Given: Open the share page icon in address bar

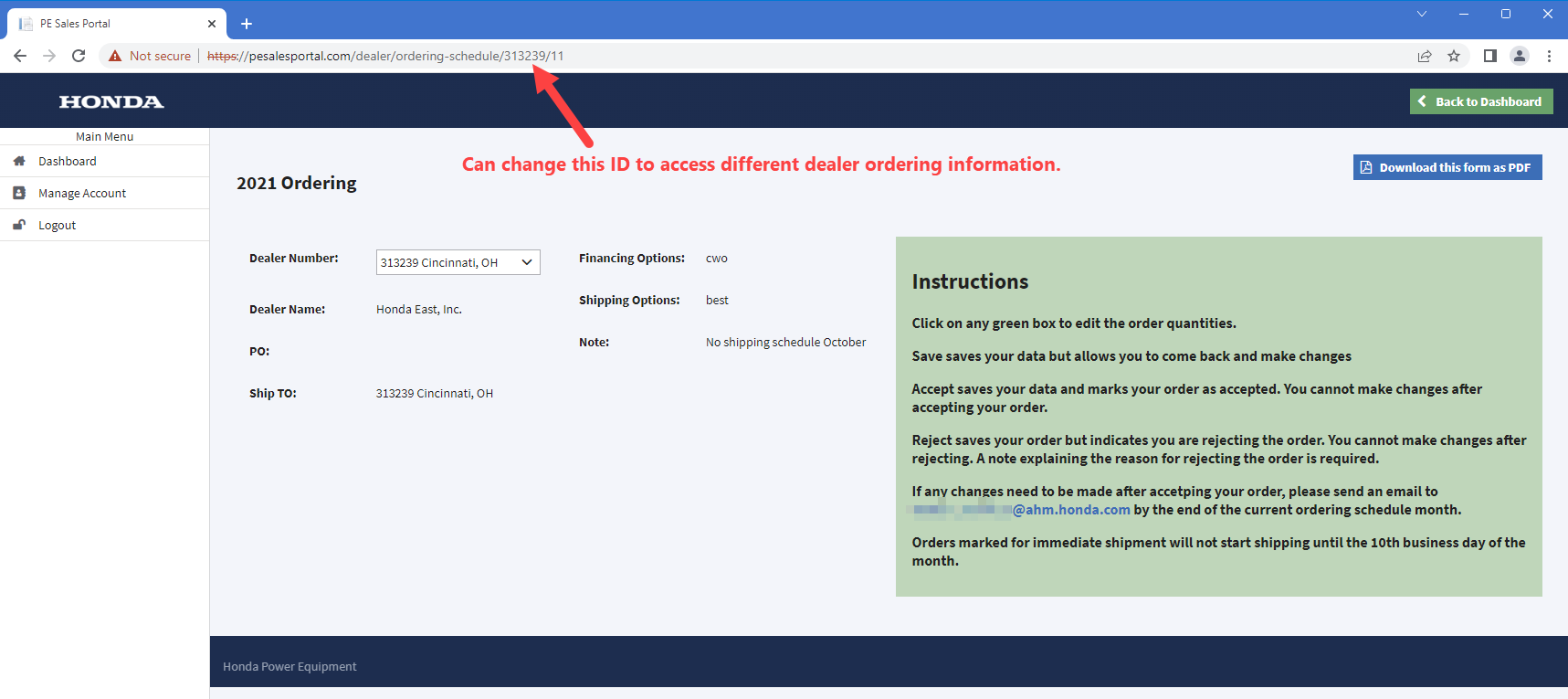Looking at the screenshot, I should tap(1425, 56).
